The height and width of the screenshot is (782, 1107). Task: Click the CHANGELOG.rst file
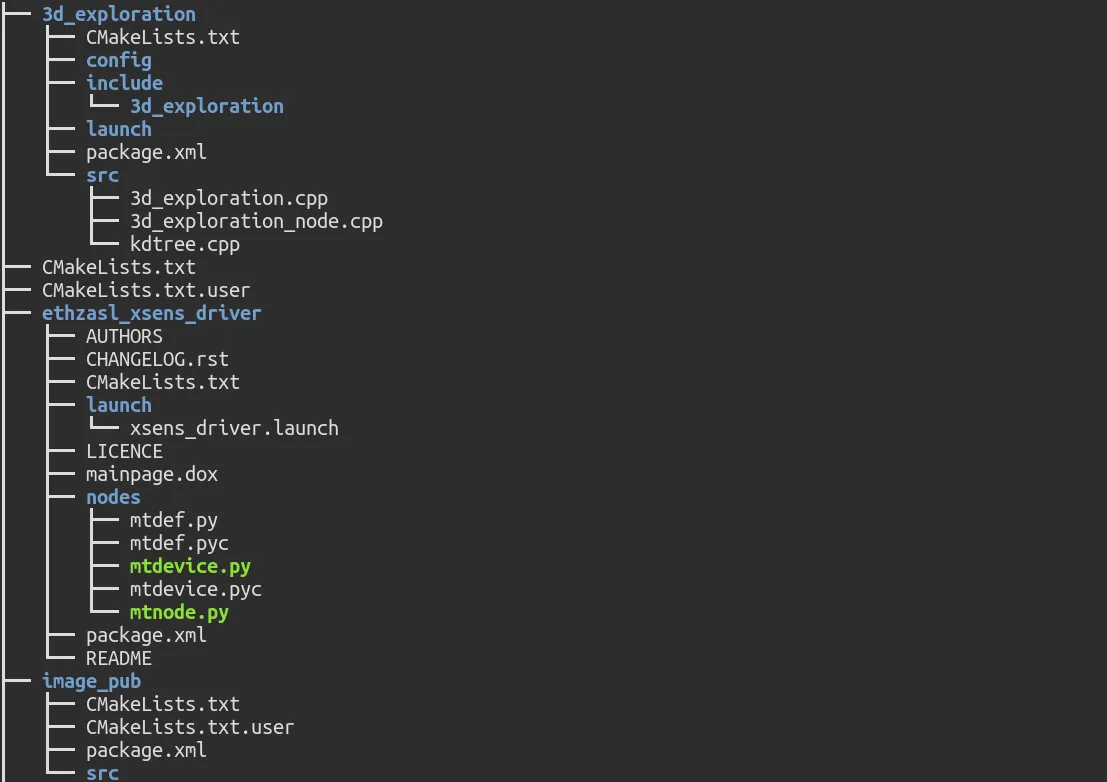pyautogui.click(x=157, y=359)
